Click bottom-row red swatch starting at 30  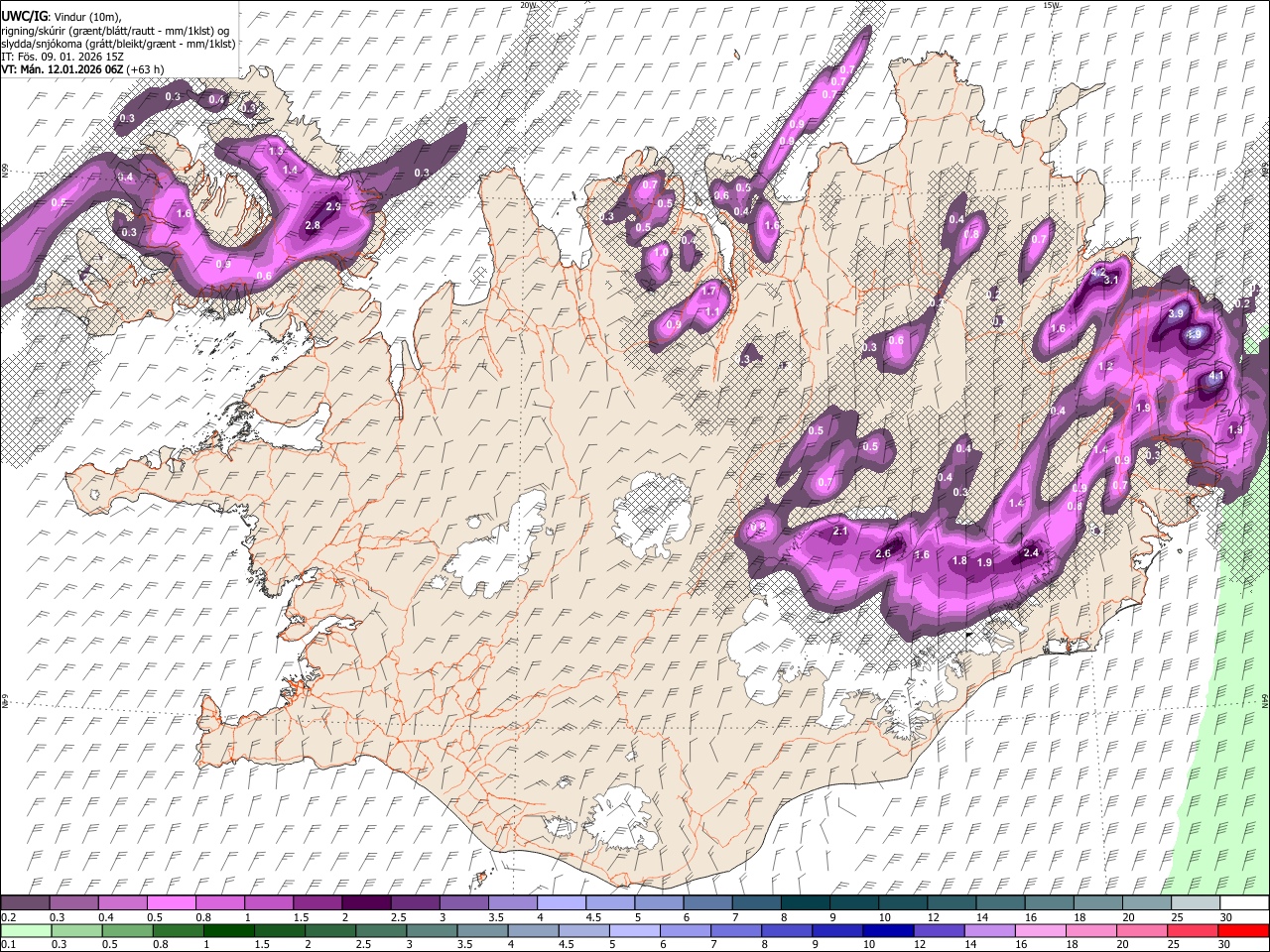point(1243,930)
